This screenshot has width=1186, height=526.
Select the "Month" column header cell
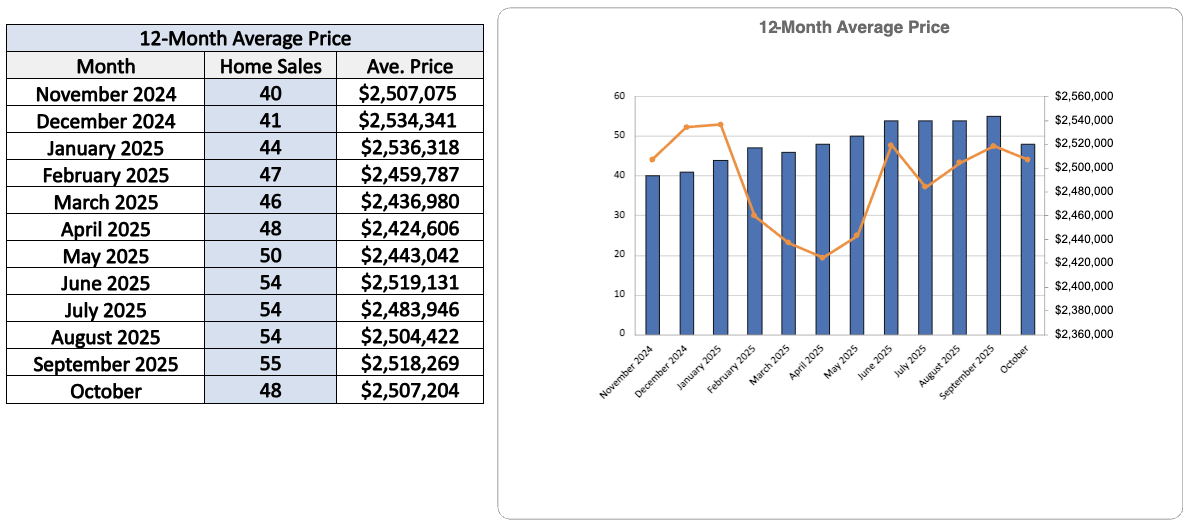106,66
